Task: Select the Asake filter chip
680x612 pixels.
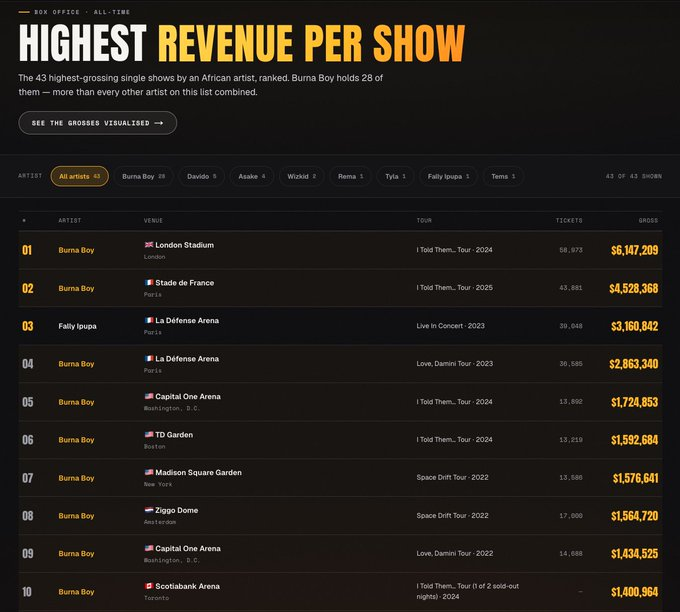Action: point(252,176)
